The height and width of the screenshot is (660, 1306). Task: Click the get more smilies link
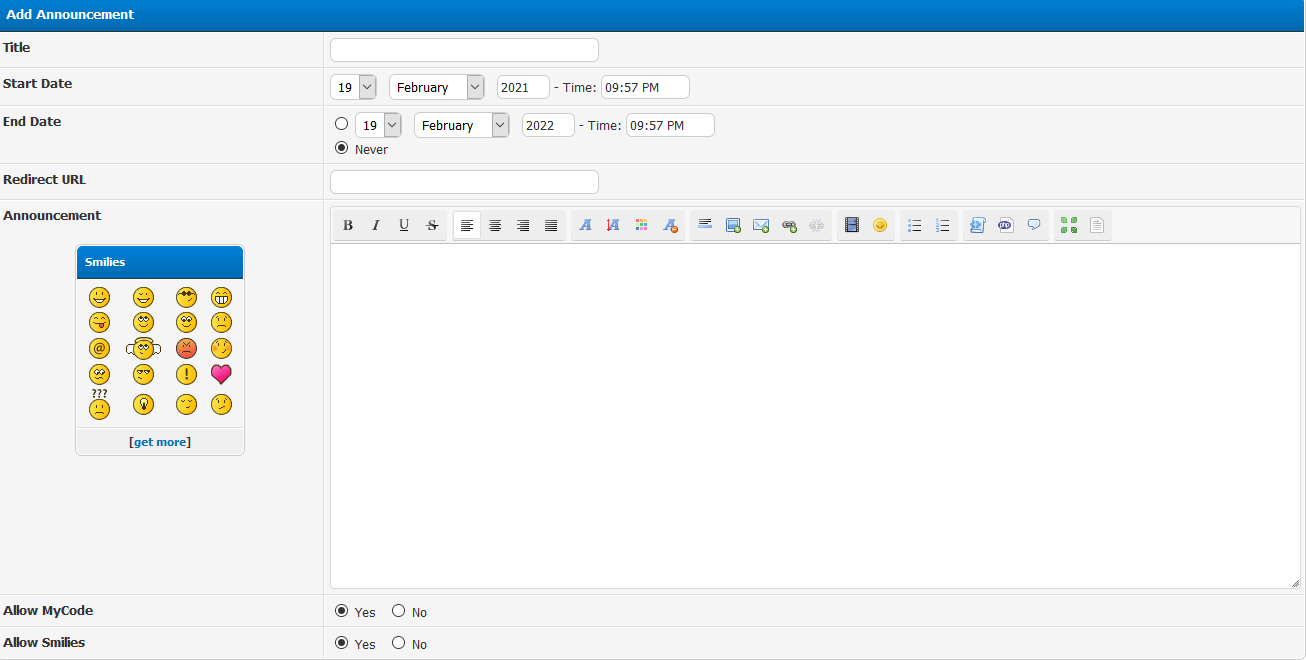pyautogui.click(x=160, y=442)
